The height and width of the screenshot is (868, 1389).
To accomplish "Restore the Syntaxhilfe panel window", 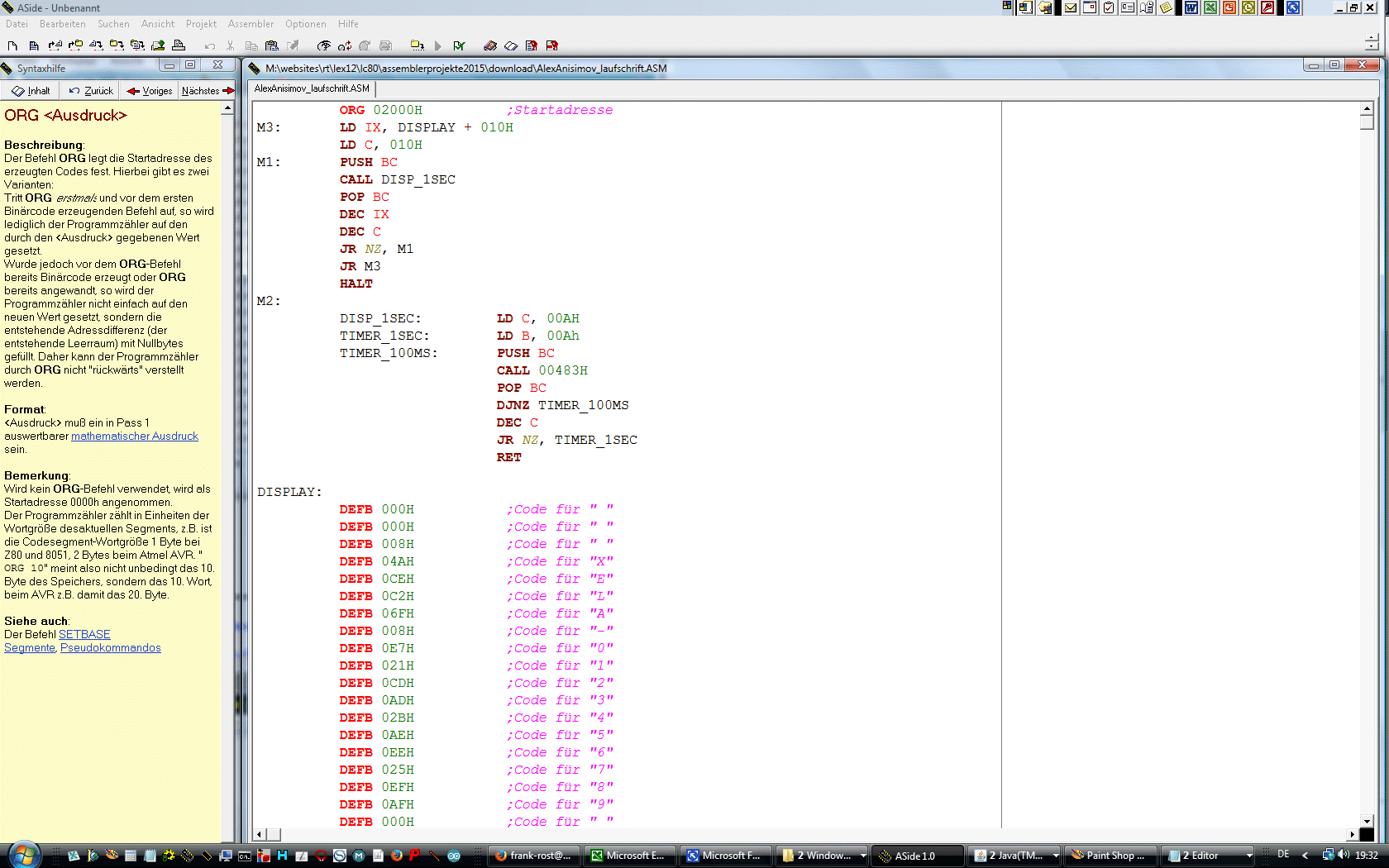I will pyautogui.click(x=190, y=64).
